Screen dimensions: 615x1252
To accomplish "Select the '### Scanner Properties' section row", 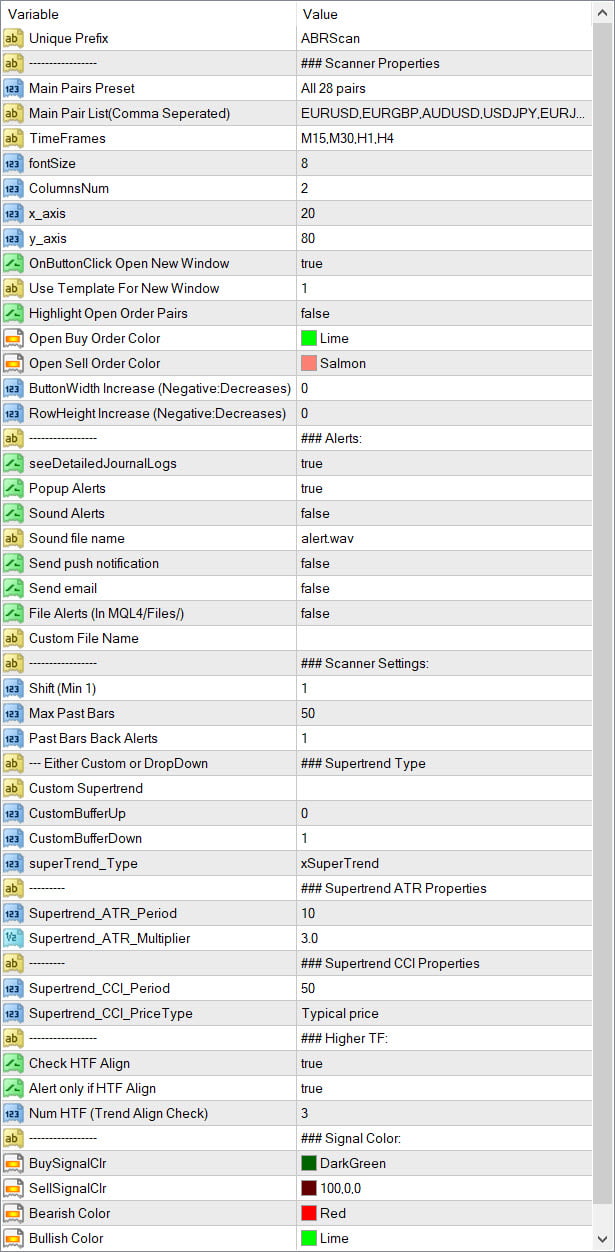I will pyautogui.click(x=296, y=63).
